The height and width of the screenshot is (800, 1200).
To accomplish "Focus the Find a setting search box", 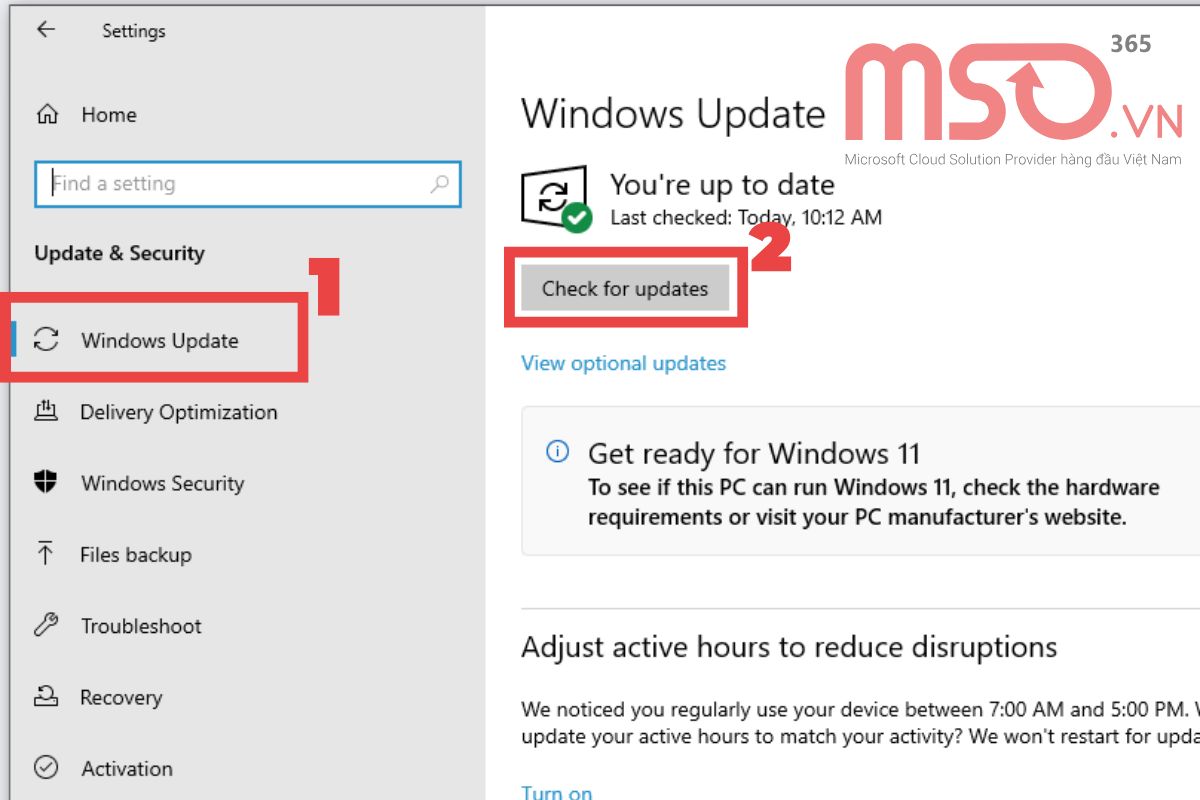I will coord(248,184).
